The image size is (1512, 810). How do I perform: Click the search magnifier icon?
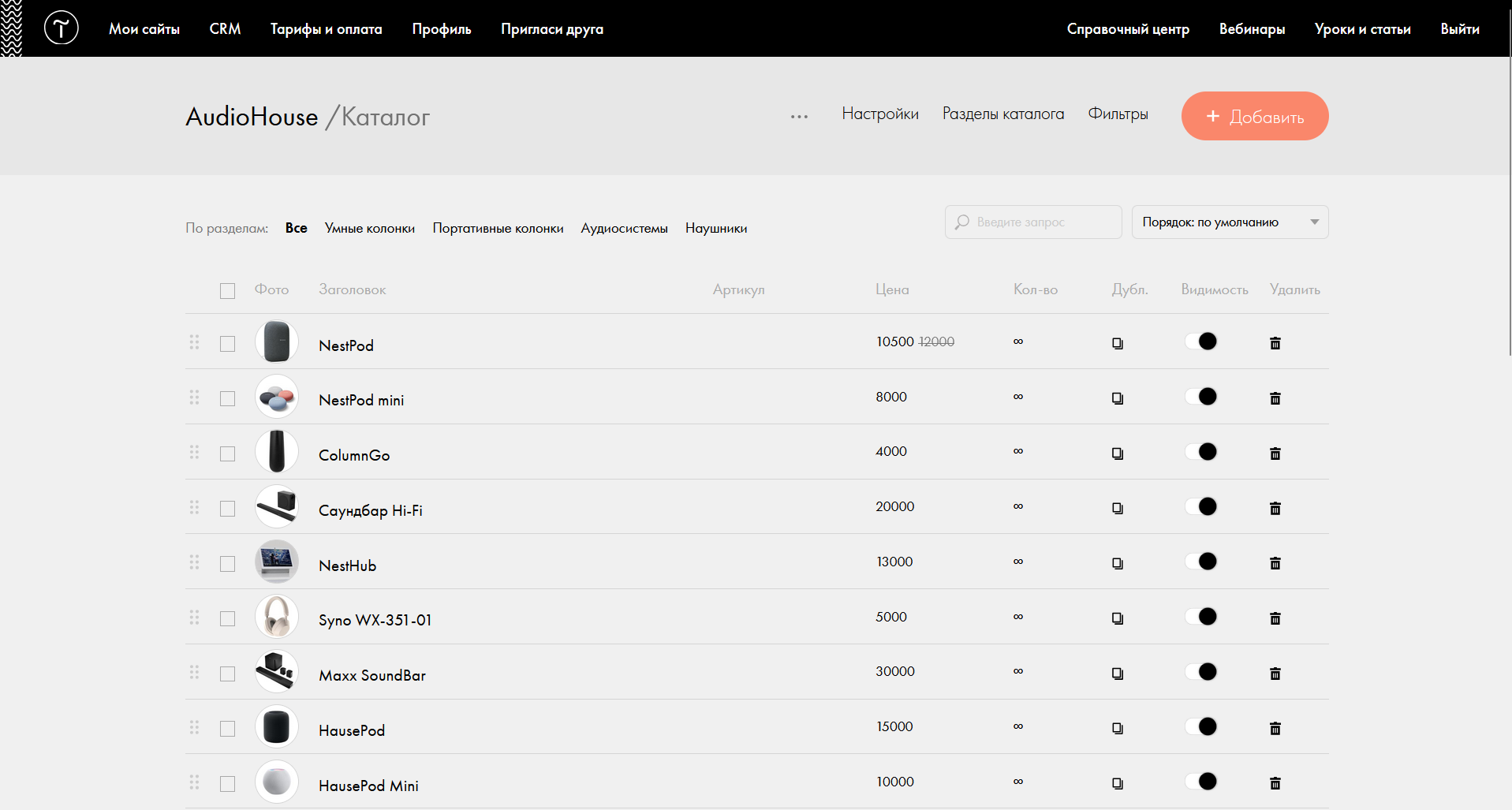pos(962,222)
